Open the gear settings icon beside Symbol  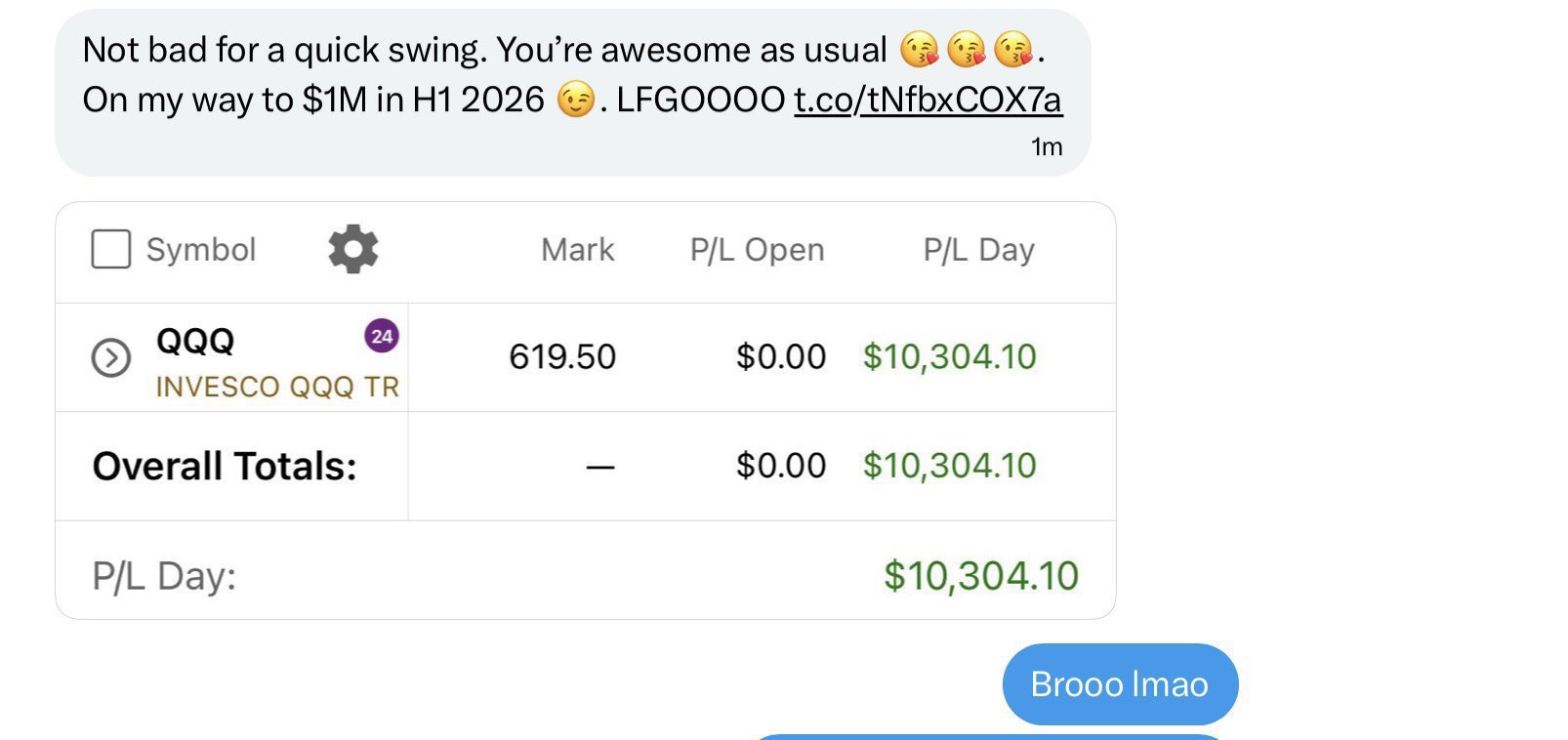[352, 249]
